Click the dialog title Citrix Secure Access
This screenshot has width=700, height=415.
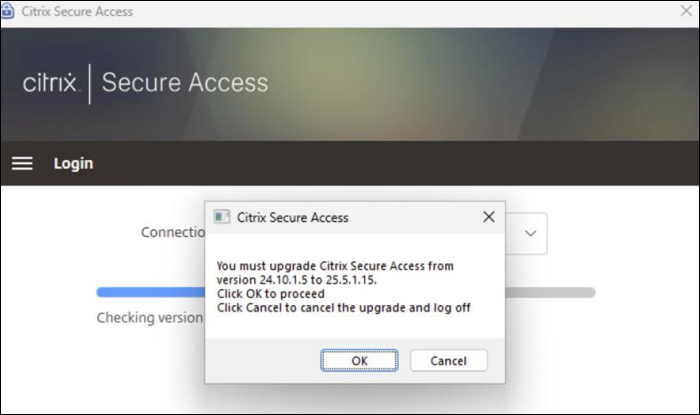[292, 217]
